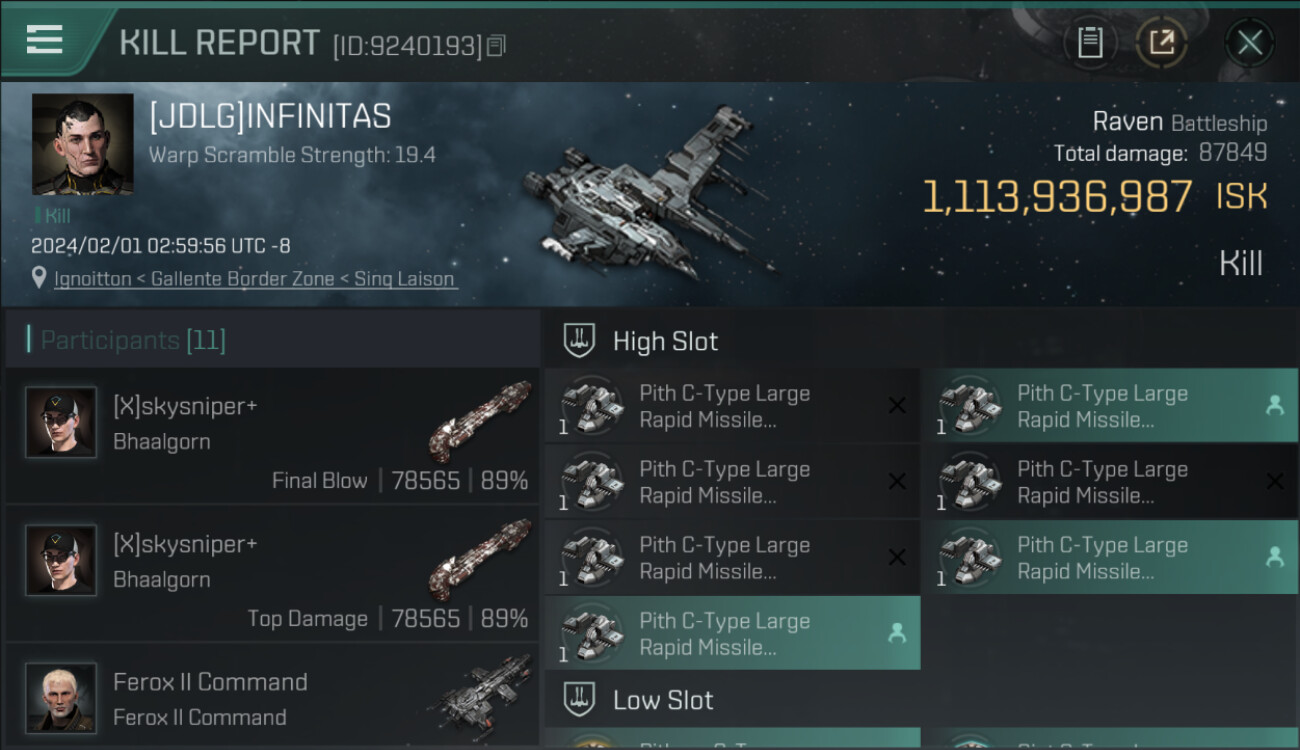Screen dimensions: 1300x750
Task: Select skysniper+ Top Damage entry
Action: coord(272,574)
